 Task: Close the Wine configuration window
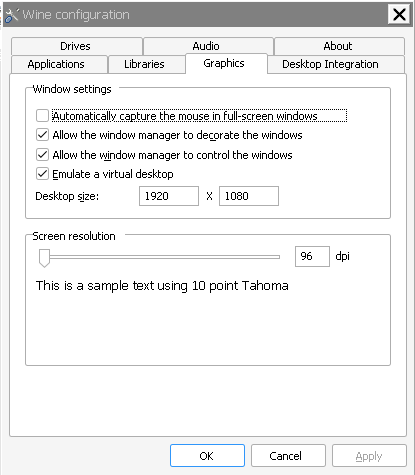tap(399, 15)
